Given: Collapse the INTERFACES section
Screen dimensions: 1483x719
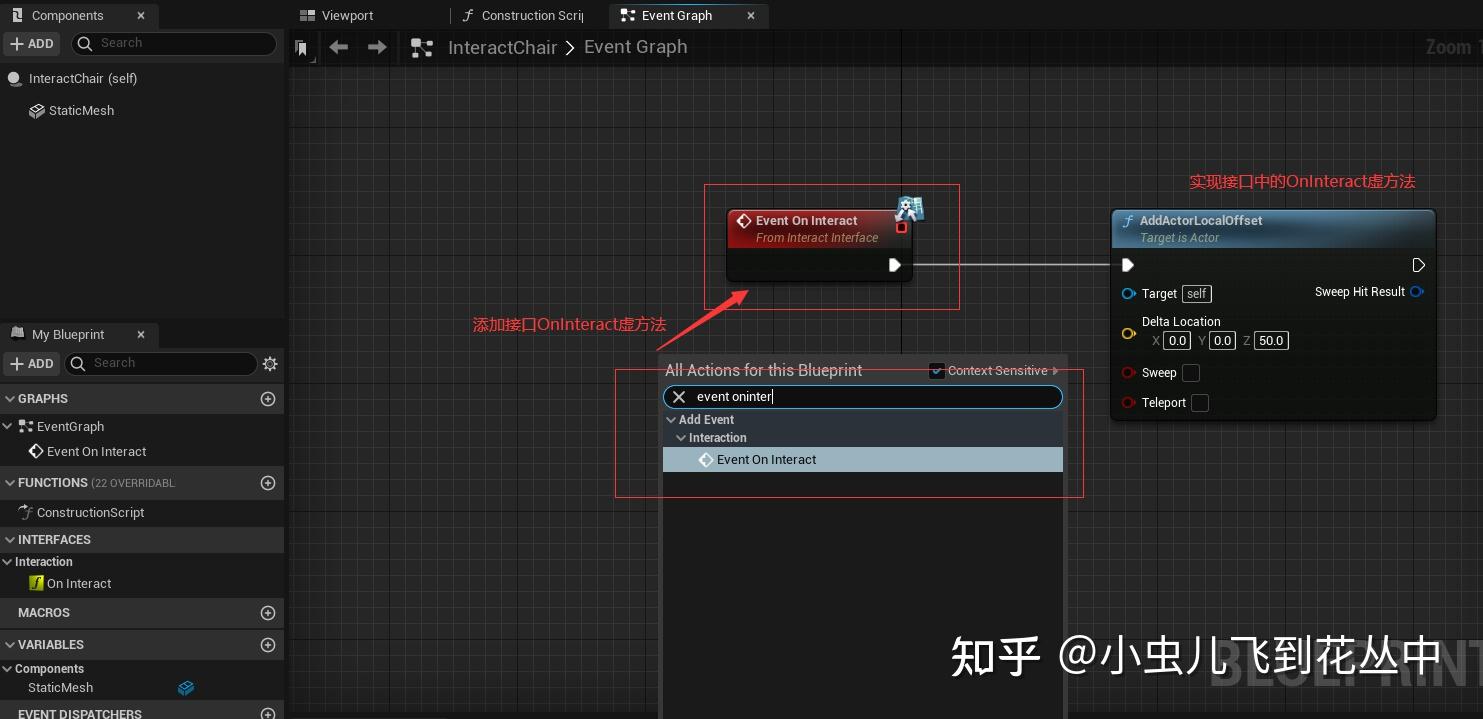Looking at the screenshot, I should pos(8,539).
